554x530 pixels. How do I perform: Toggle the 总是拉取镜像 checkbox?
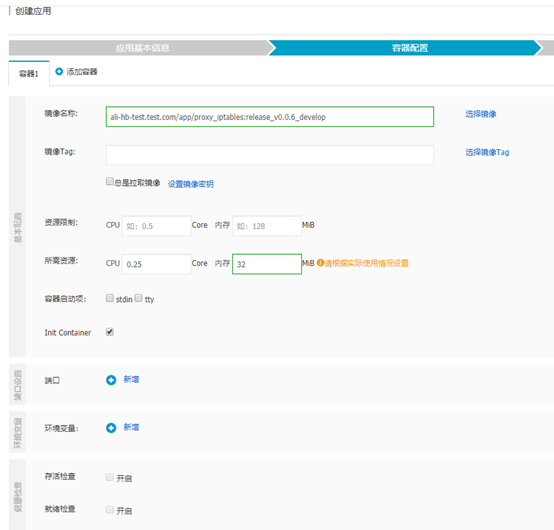[x=110, y=181]
